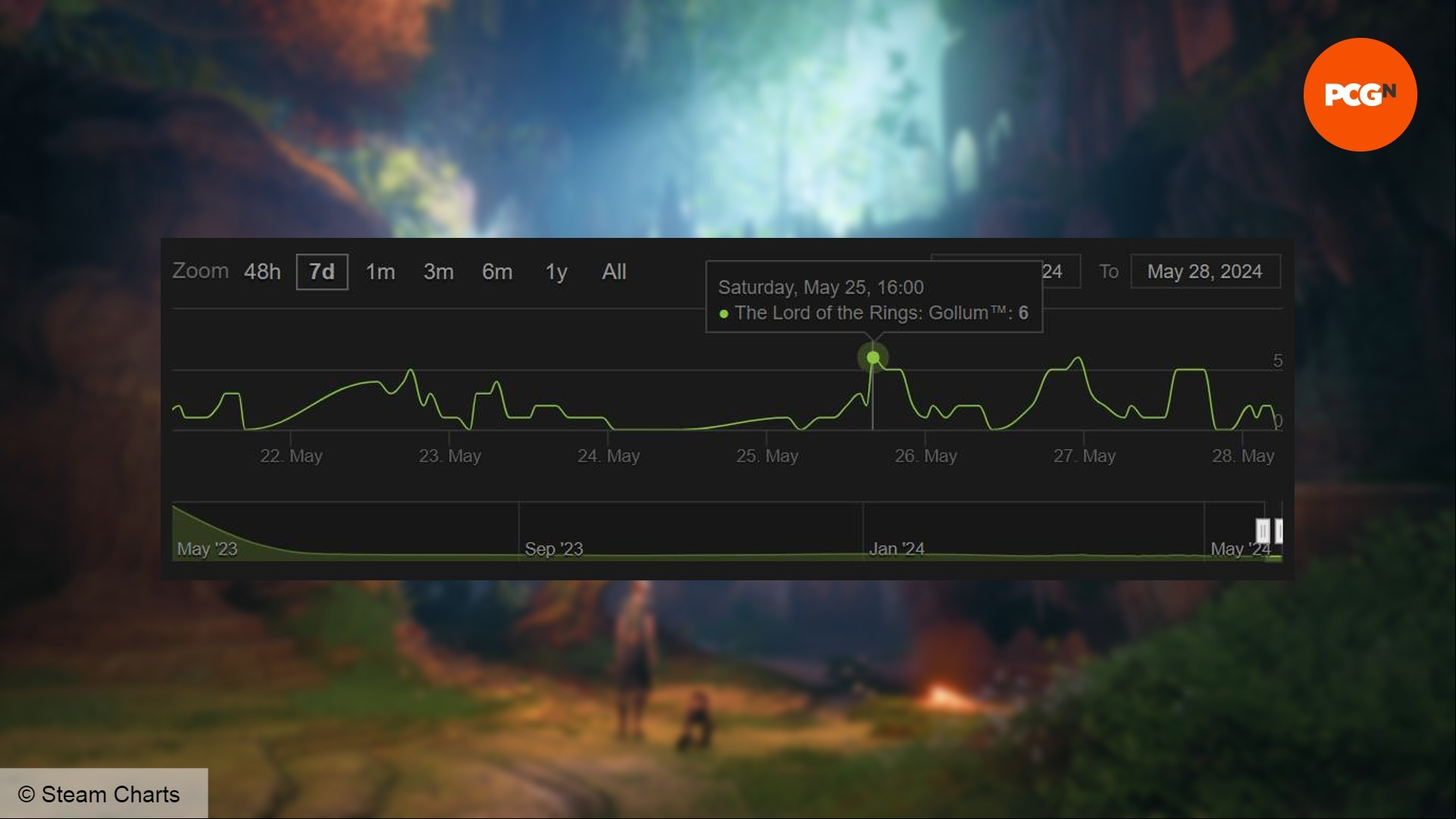
Task: Switch chart zoom to 3m
Action: (439, 272)
